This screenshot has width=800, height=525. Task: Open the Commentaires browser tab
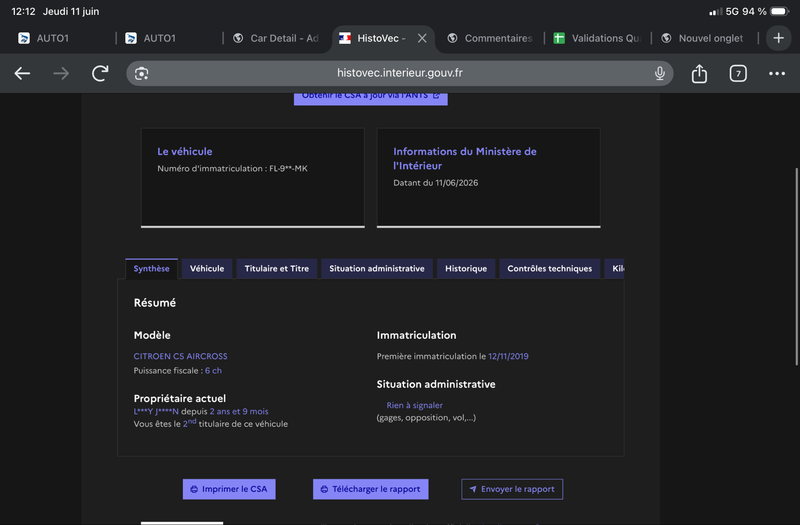click(x=490, y=38)
